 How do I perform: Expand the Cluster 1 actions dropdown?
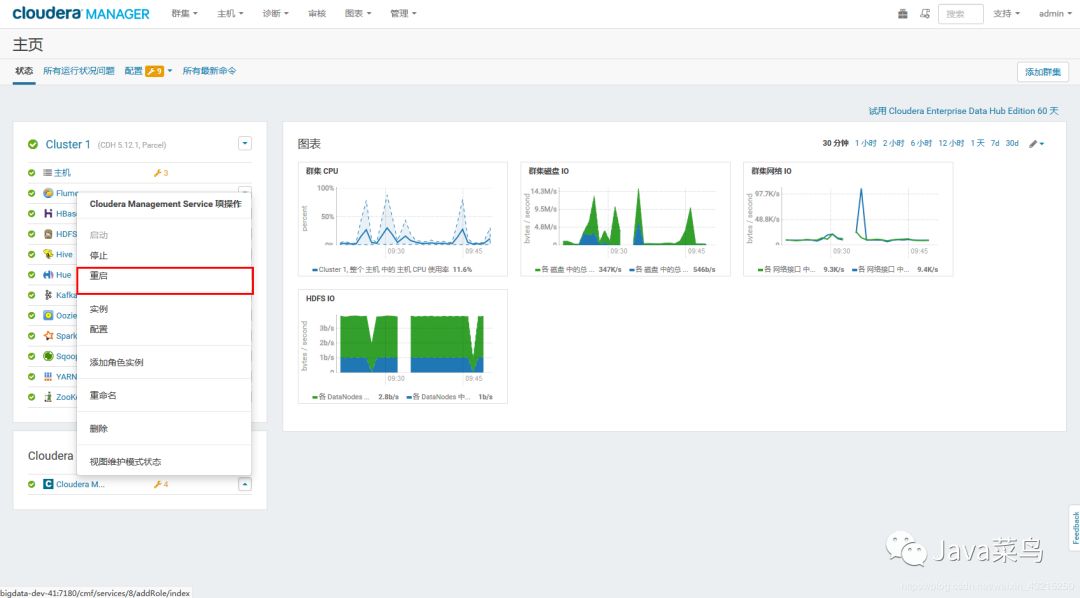coord(245,143)
